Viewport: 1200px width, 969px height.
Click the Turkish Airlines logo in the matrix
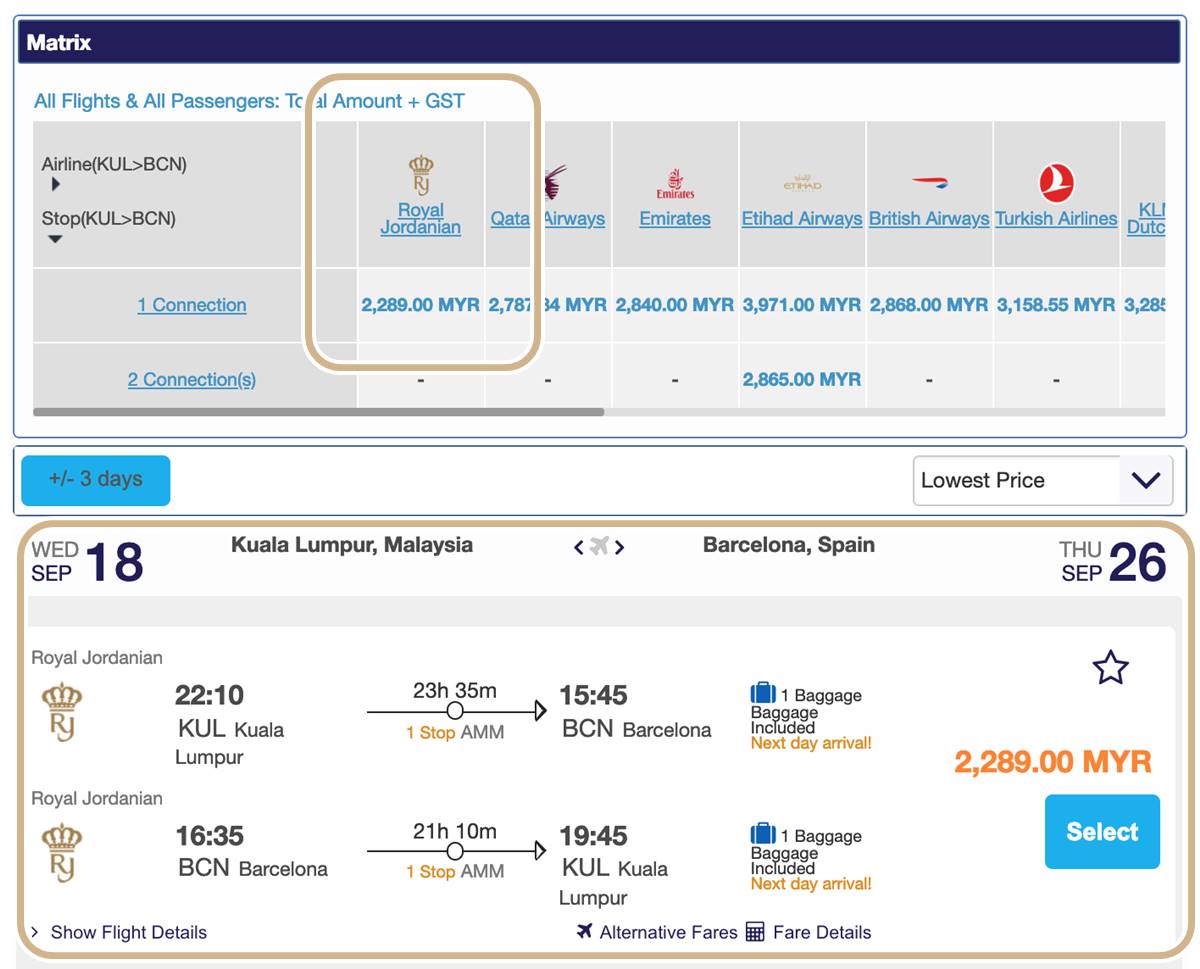tap(1056, 184)
